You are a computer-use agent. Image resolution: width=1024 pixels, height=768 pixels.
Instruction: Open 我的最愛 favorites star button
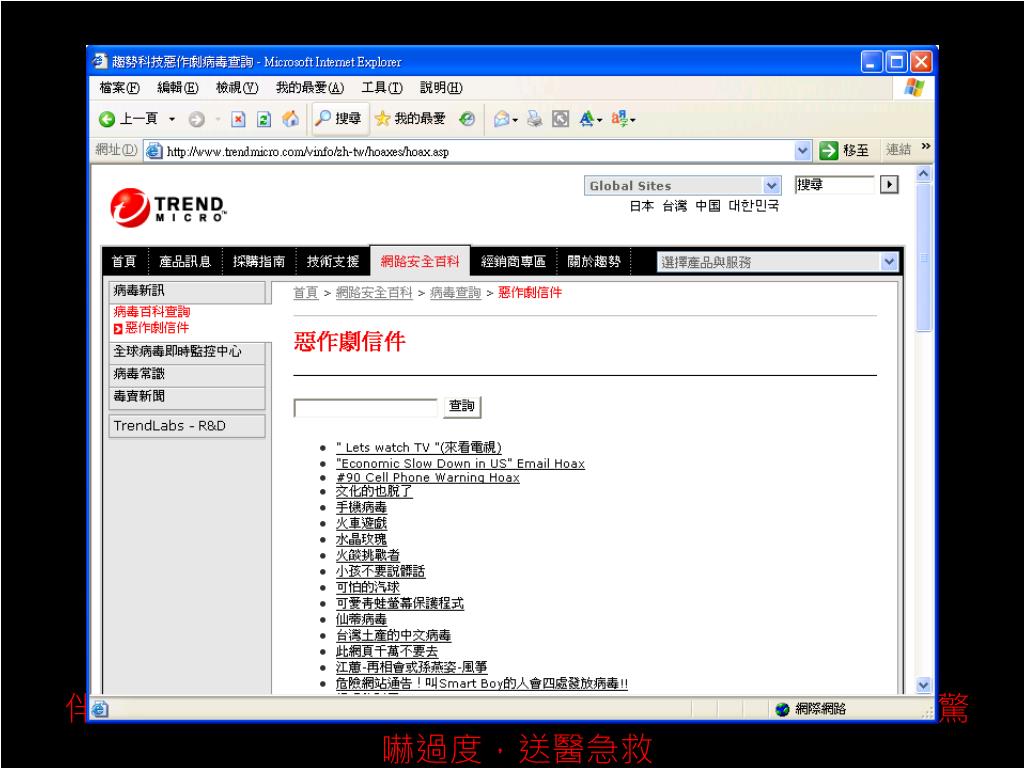coord(410,118)
